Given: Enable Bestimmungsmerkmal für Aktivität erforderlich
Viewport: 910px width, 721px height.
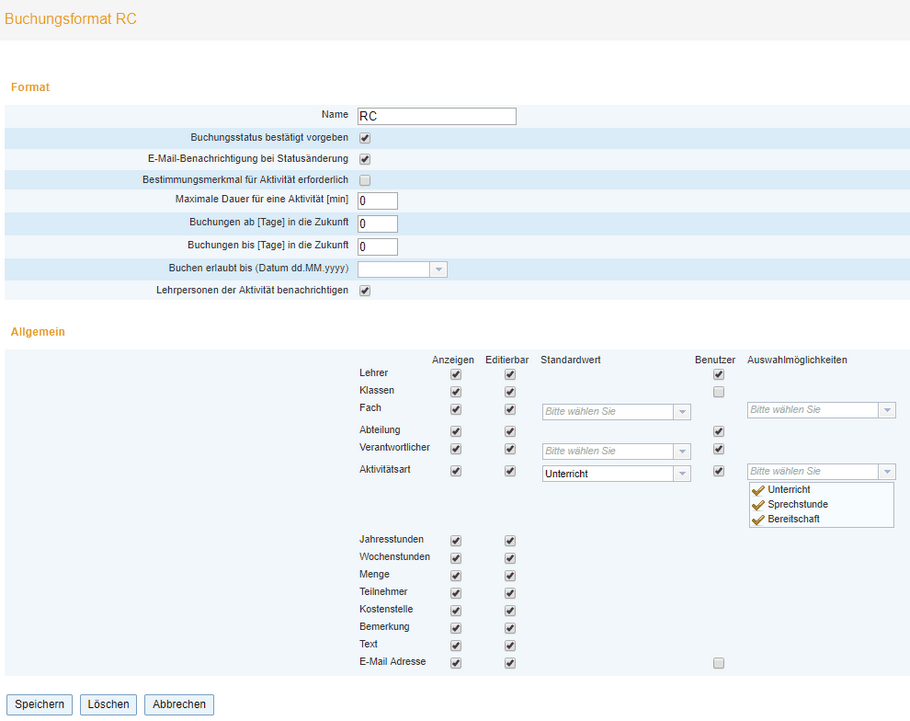Looking at the screenshot, I should (365, 180).
